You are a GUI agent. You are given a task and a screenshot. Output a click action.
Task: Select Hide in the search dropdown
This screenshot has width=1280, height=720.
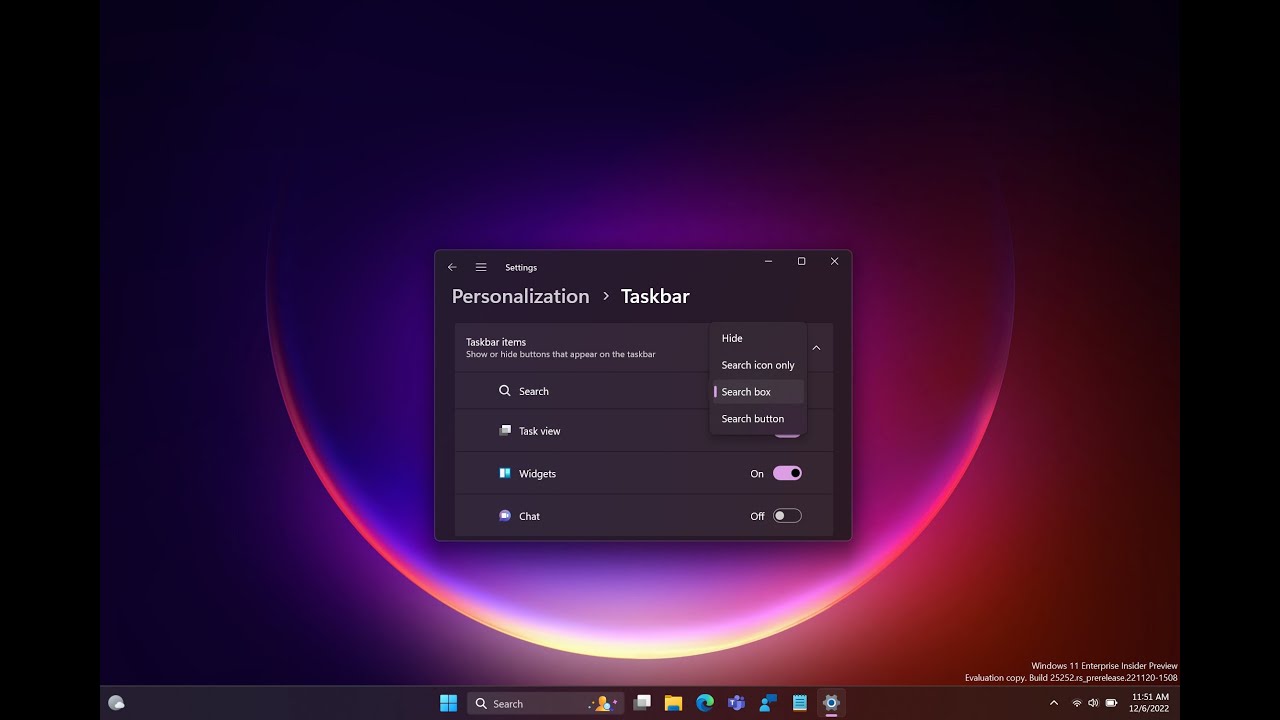(758, 338)
